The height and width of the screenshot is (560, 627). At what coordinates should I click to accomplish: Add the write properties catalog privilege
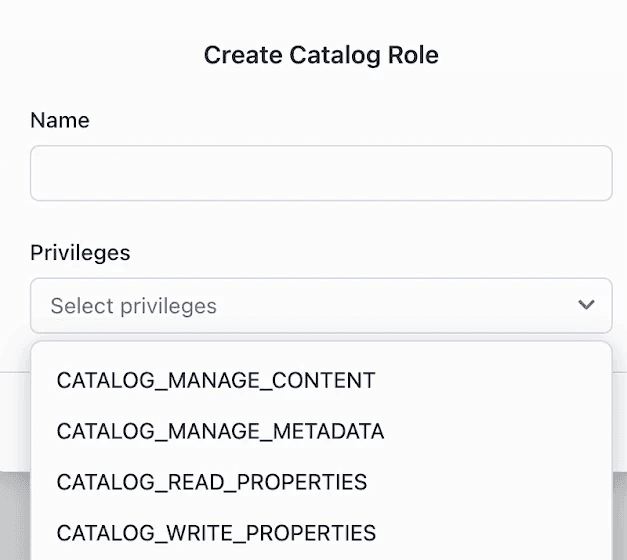[216, 532]
